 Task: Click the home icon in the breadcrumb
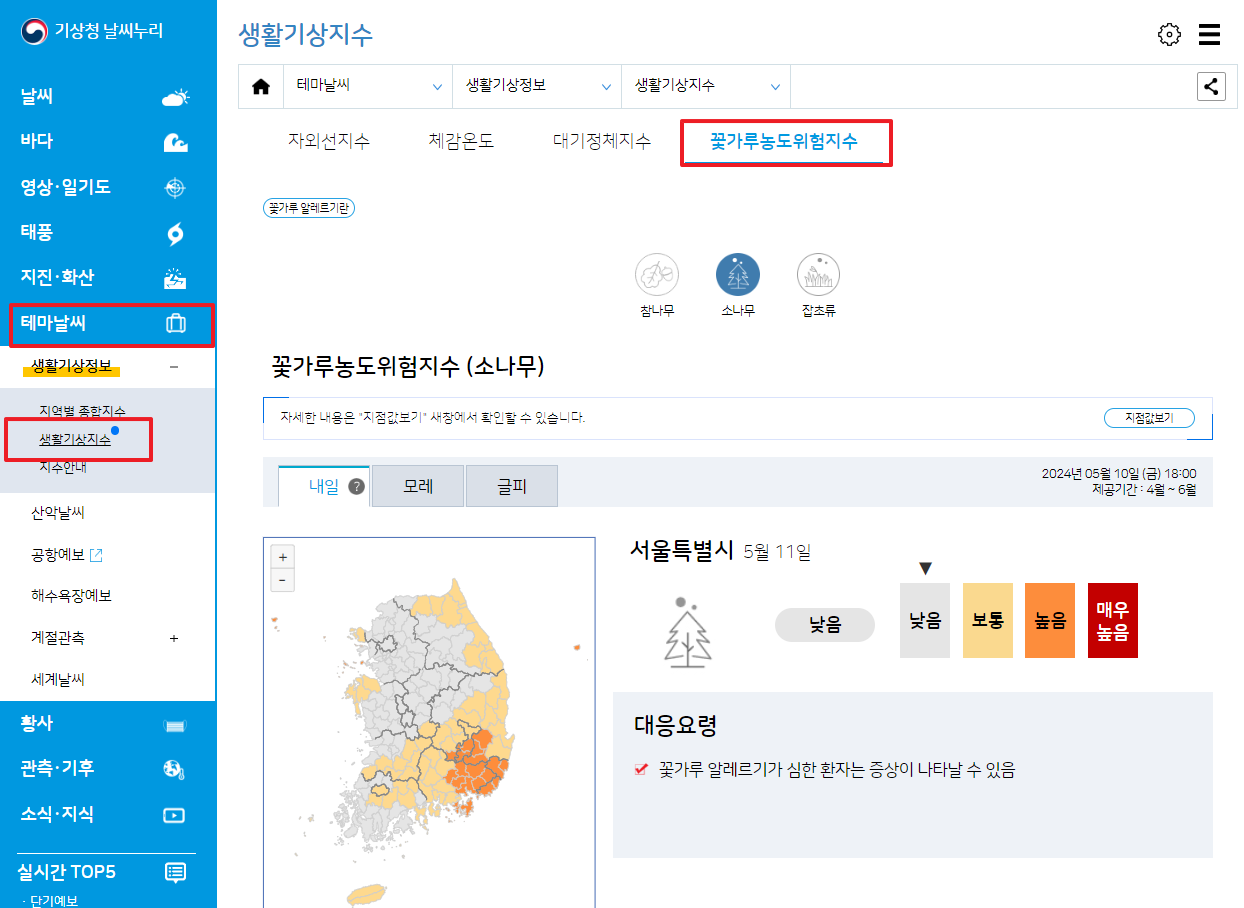(x=261, y=86)
